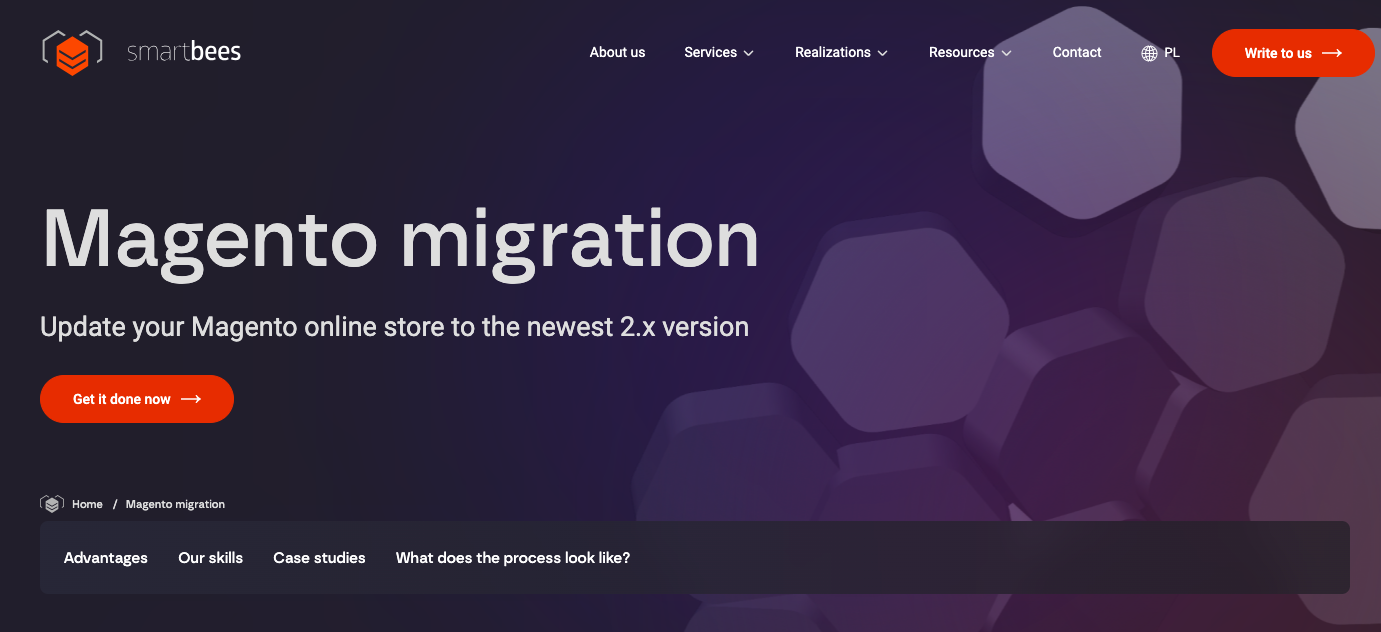Image resolution: width=1381 pixels, height=632 pixels.
Task: Open the Services menu
Action: pos(710,52)
